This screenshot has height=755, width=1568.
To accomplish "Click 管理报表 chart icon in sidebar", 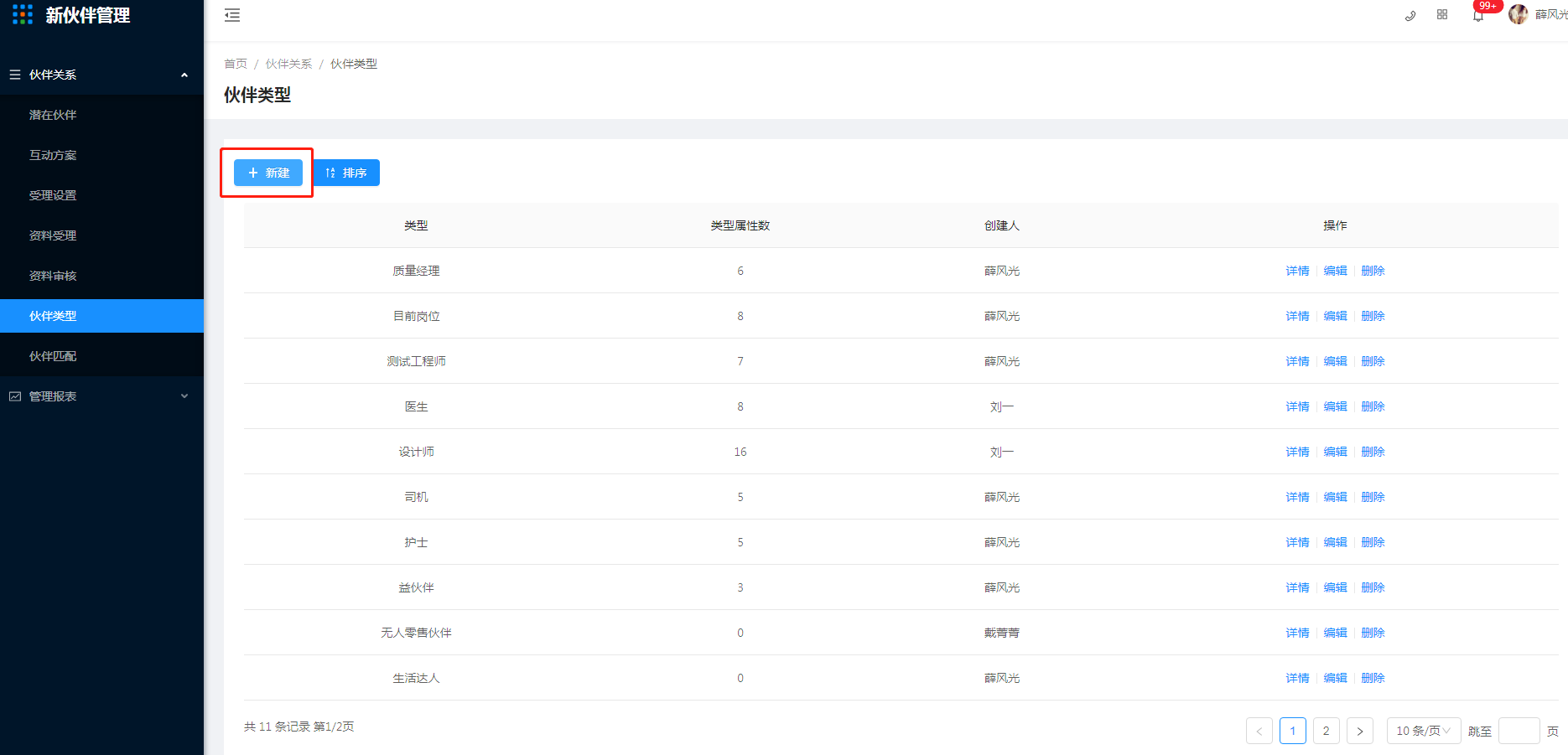I will click(15, 396).
